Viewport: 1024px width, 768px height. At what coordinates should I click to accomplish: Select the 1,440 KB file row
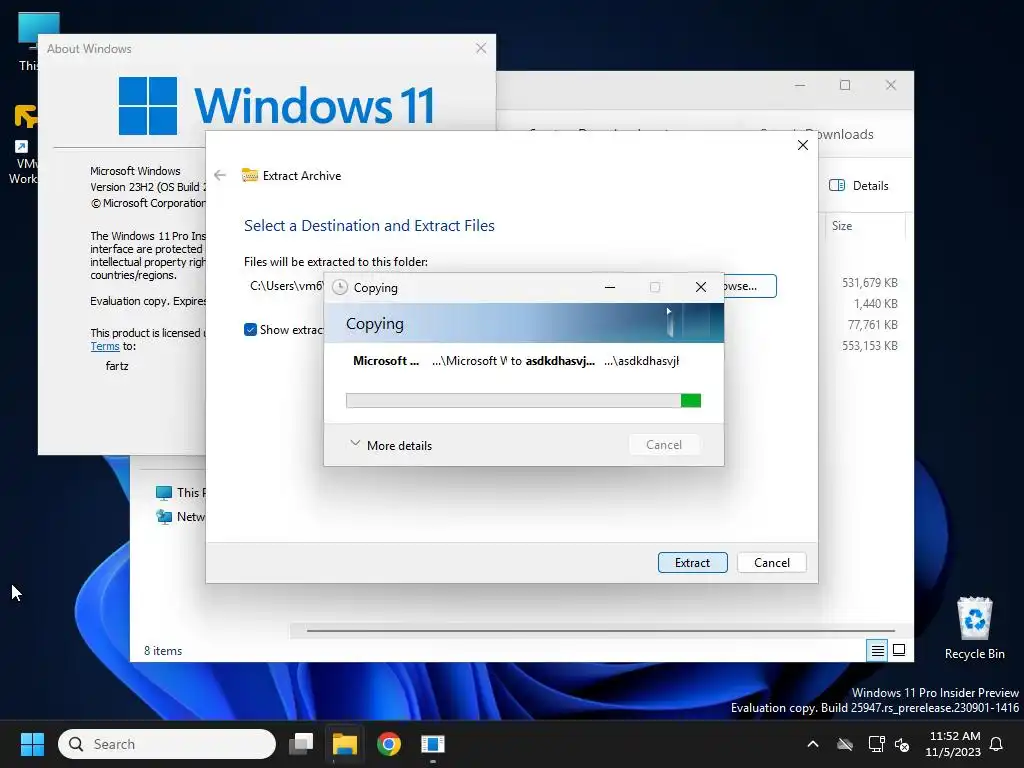pos(875,304)
